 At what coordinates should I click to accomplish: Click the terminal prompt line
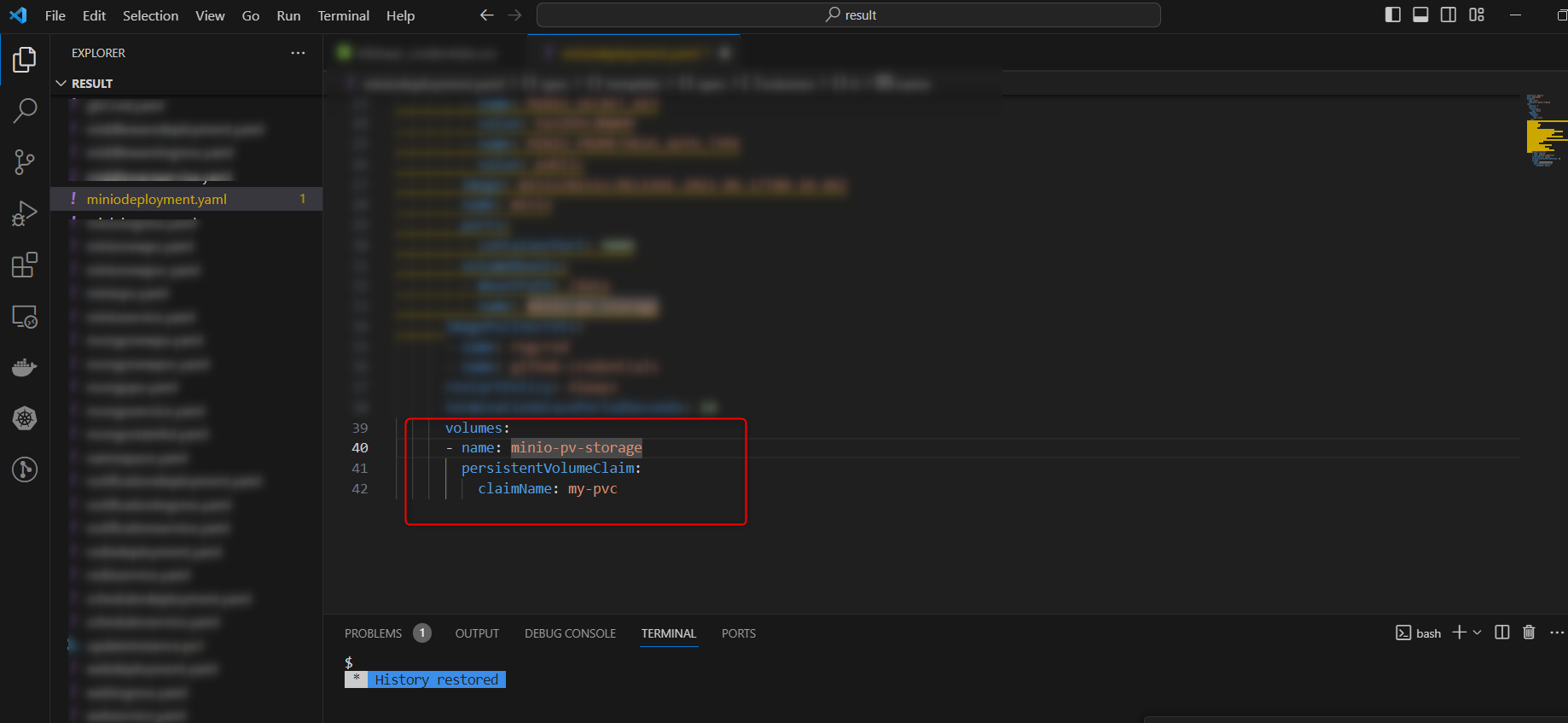click(349, 662)
